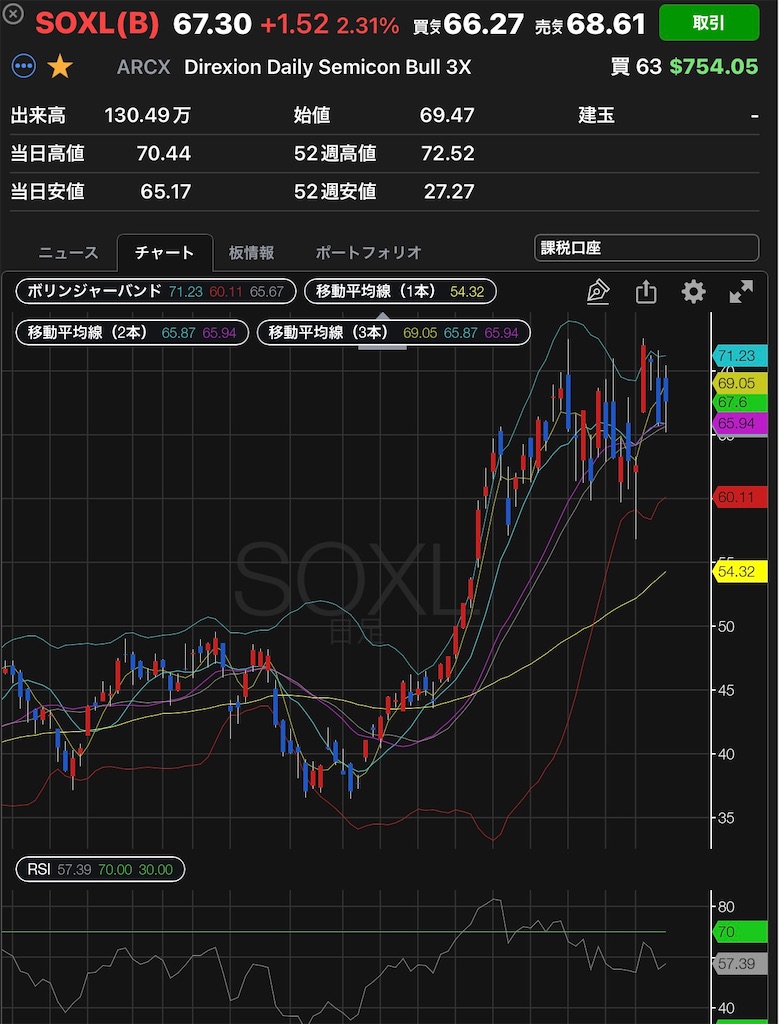Click the ARCX exchange label

[x=144, y=67]
